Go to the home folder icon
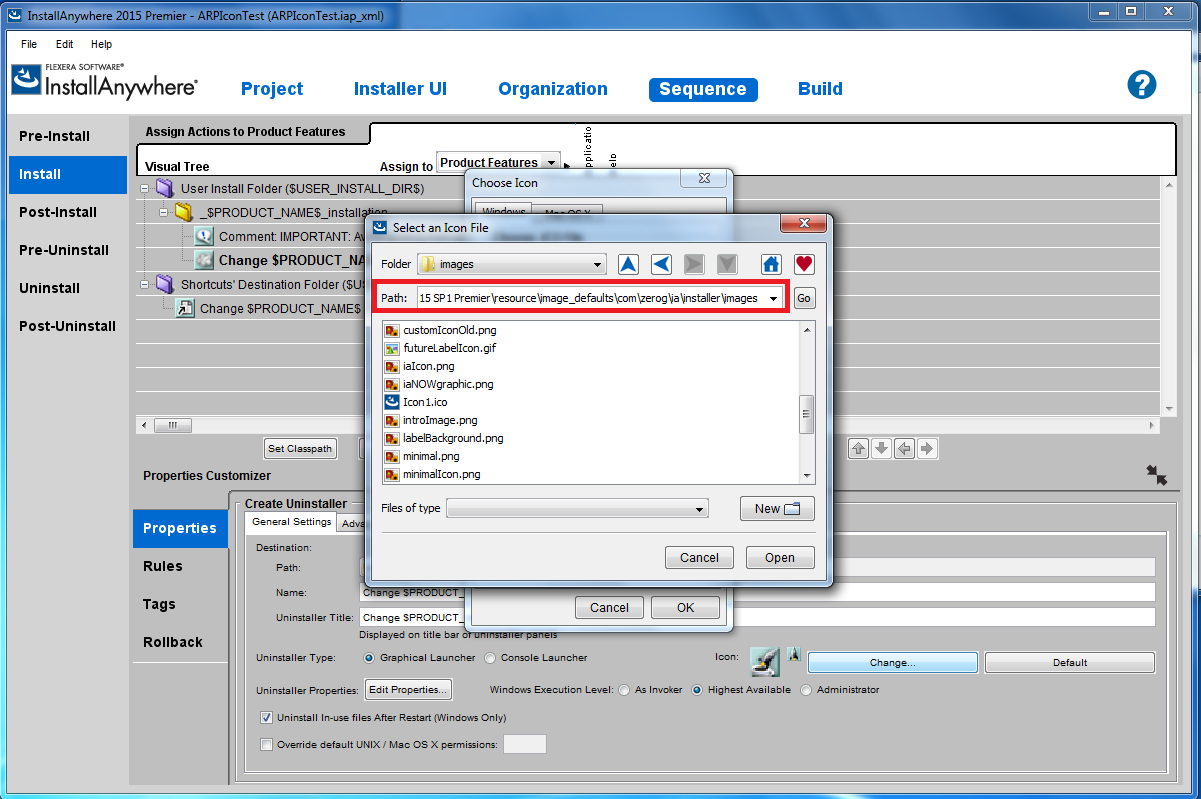Viewport: 1201px width, 799px height. point(771,264)
